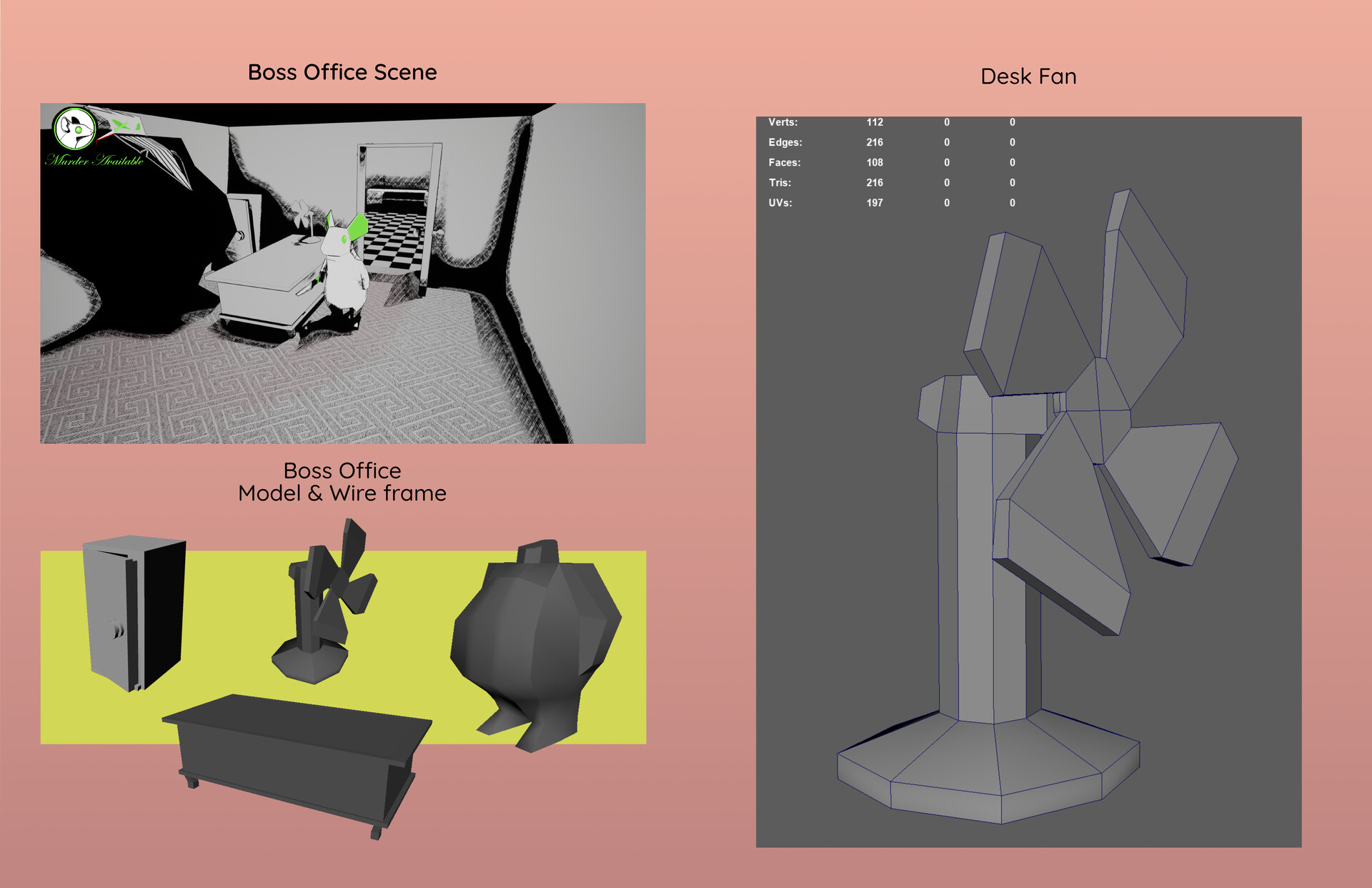Expand the Faces statistic entry
The image size is (1372, 888).
tap(787, 162)
